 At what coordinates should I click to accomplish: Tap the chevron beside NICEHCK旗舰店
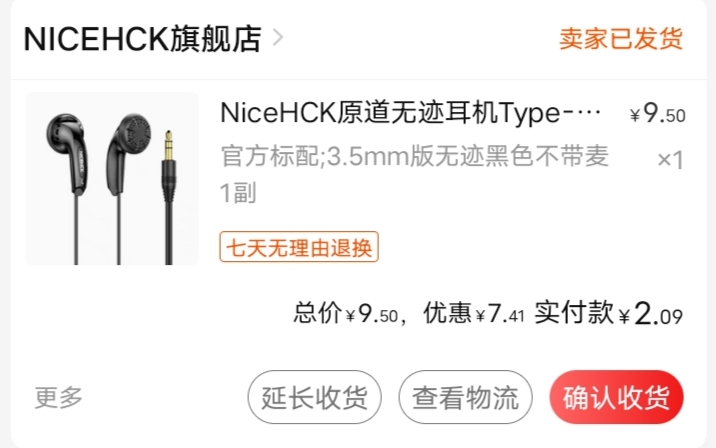point(278,38)
